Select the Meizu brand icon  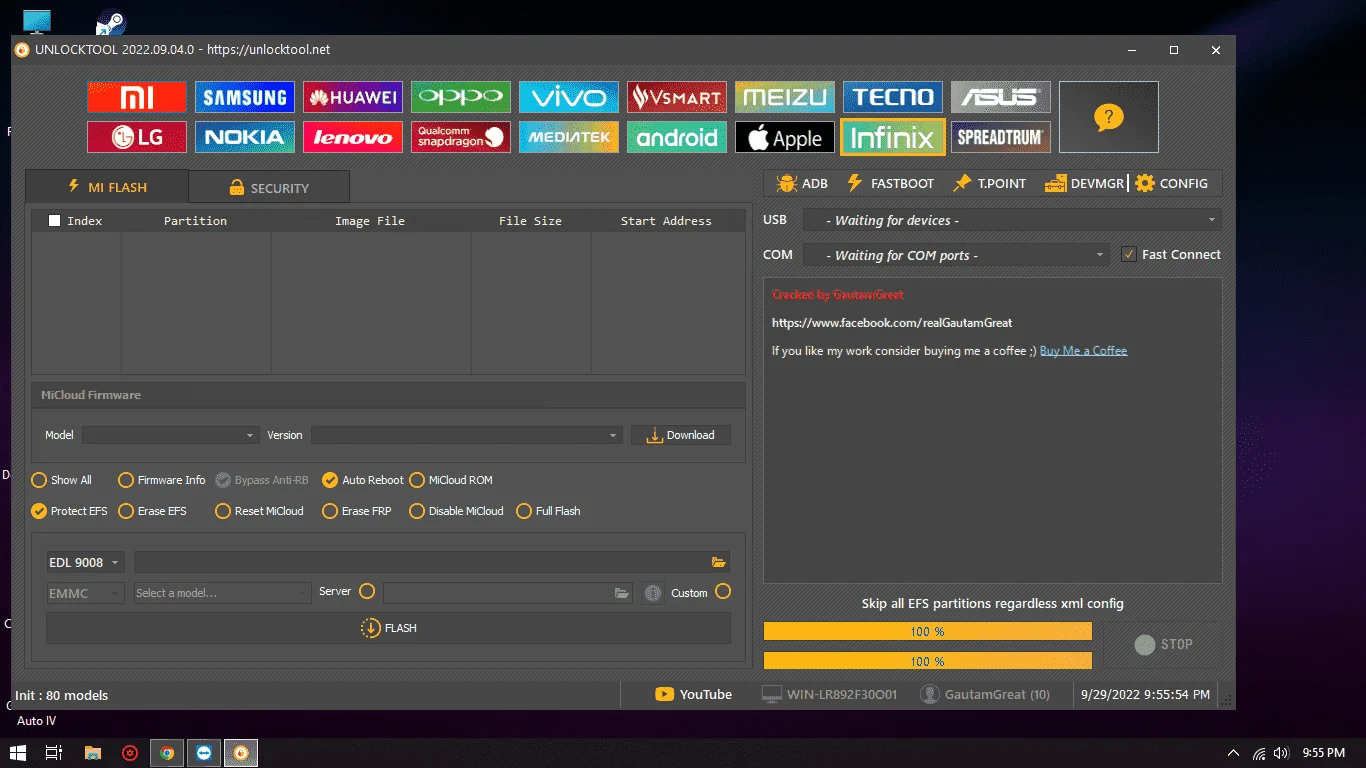point(785,97)
